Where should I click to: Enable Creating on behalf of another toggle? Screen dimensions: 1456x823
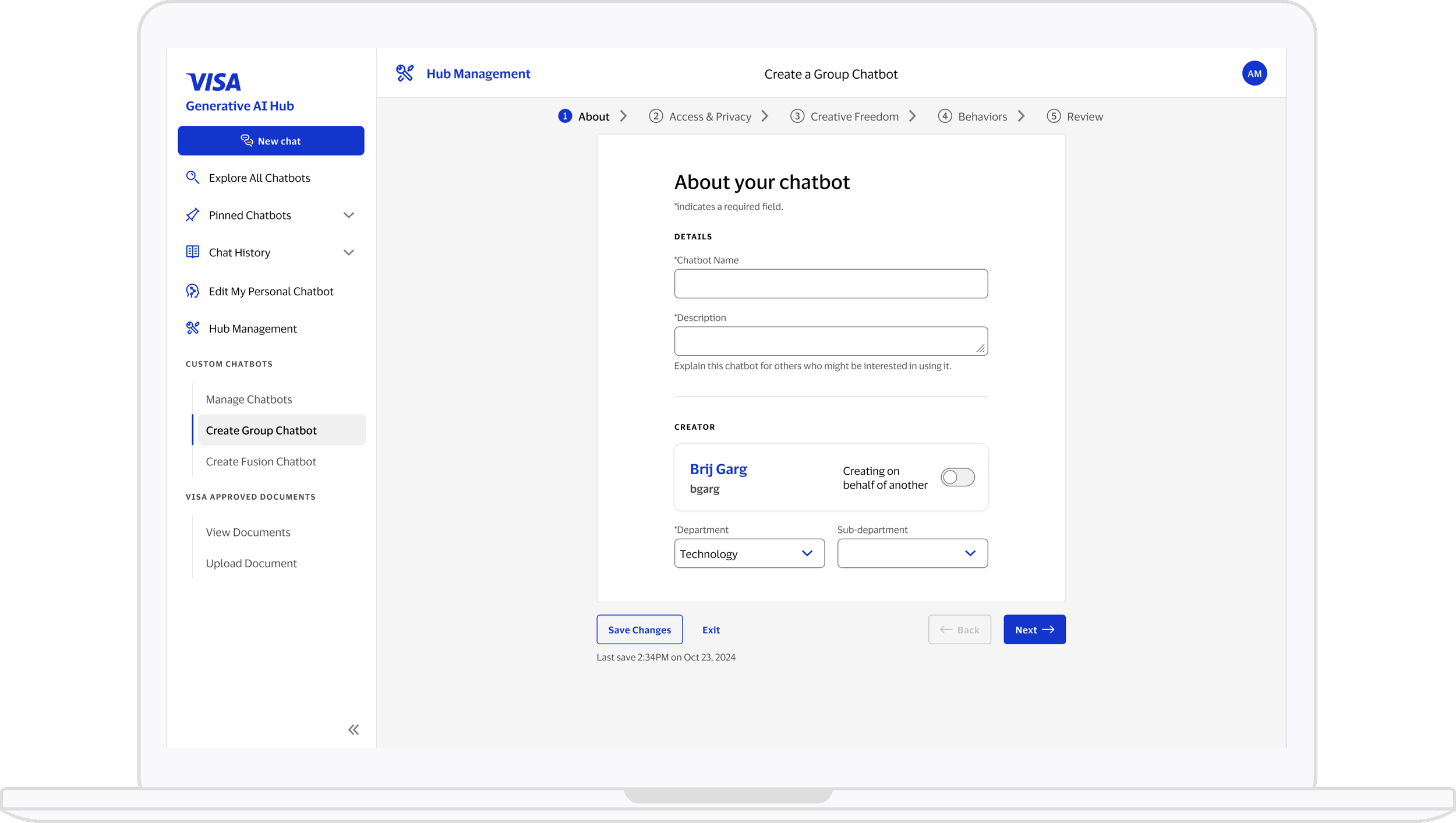pyautogui.click(x=957, y=477)
